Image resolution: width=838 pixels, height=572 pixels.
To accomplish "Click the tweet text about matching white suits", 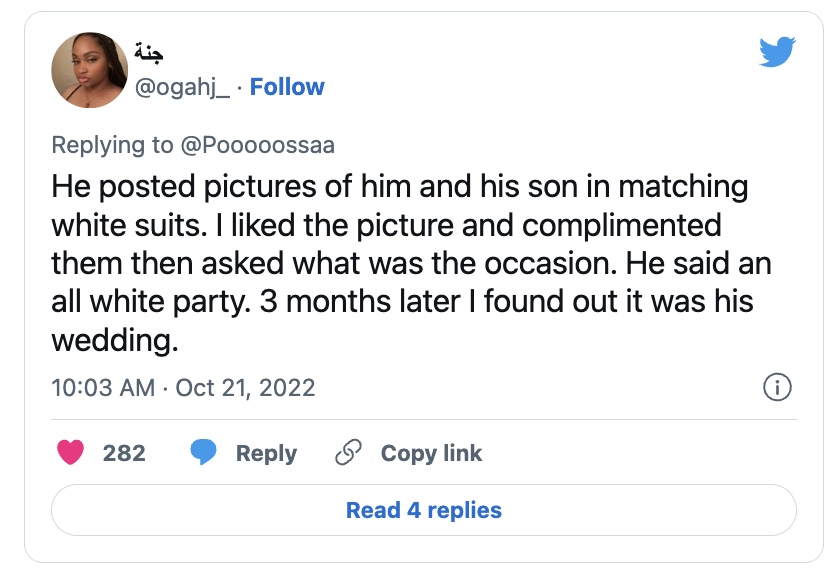I will coord(400,186).
